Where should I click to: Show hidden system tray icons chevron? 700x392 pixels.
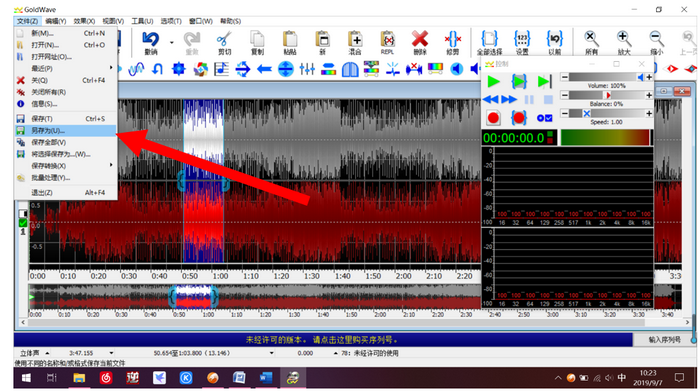point(558,378)
